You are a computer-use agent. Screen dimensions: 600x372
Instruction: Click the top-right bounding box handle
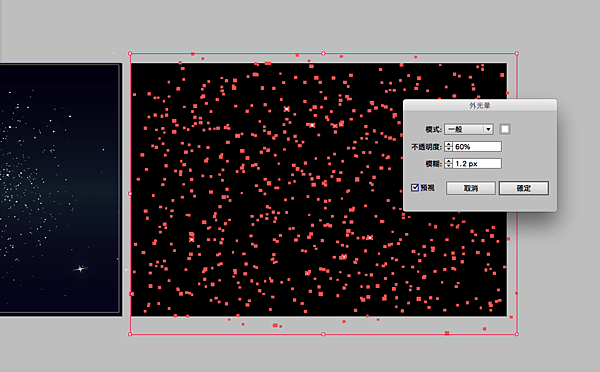click(517, 54)
